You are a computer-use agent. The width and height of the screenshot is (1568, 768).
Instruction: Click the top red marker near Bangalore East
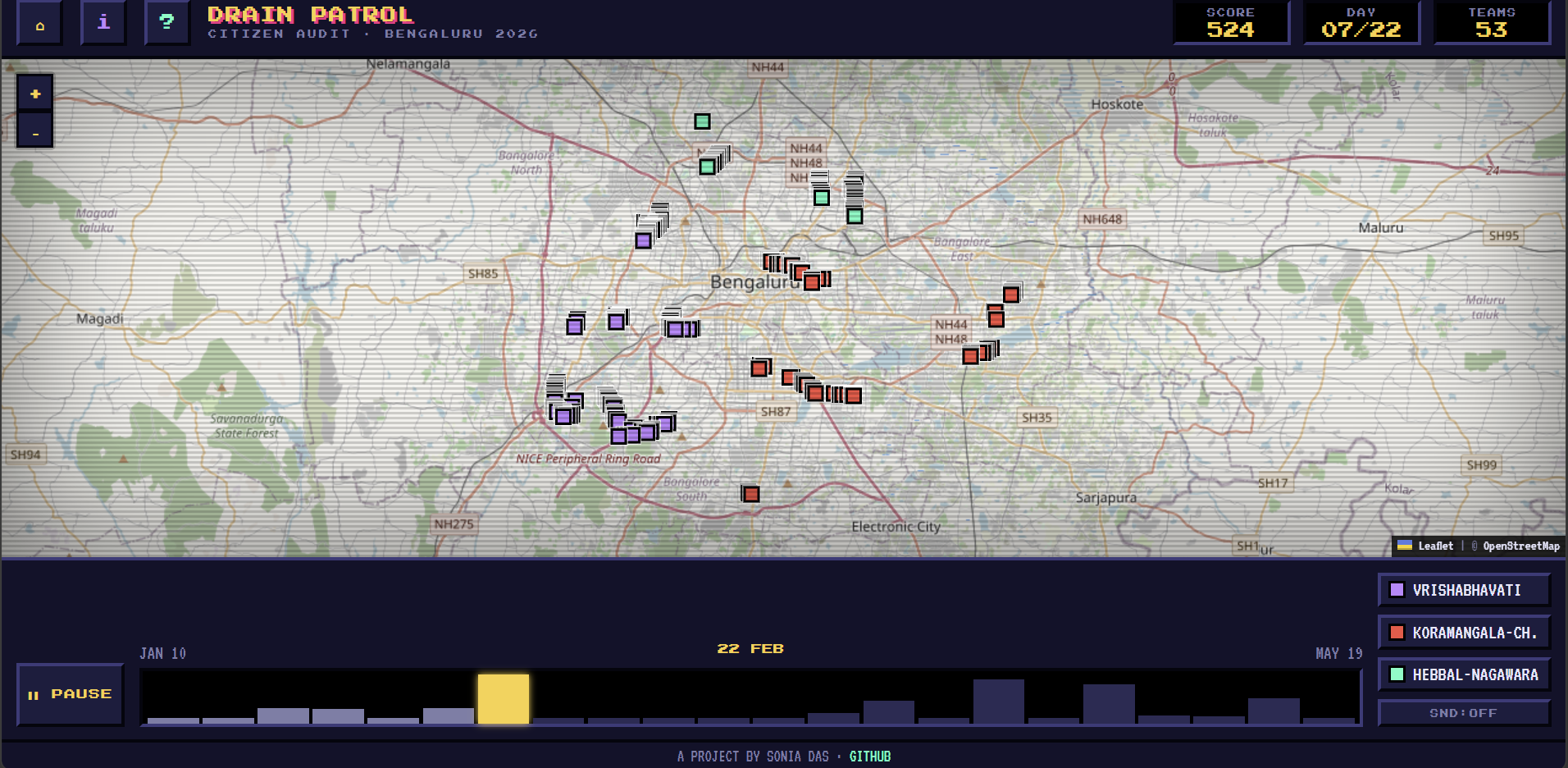coord(1011,295)
